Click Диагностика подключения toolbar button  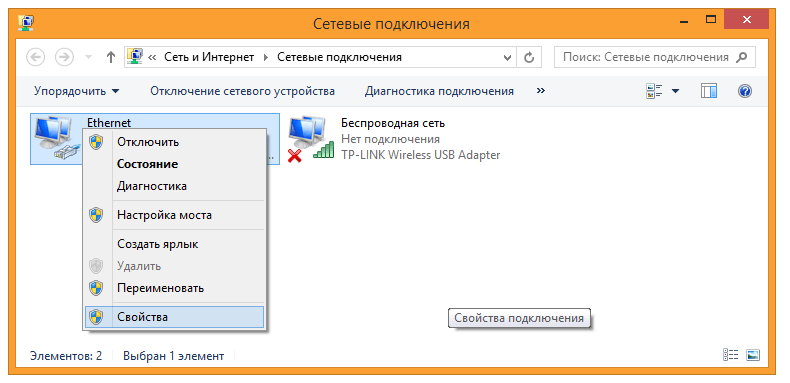point(439,91)
